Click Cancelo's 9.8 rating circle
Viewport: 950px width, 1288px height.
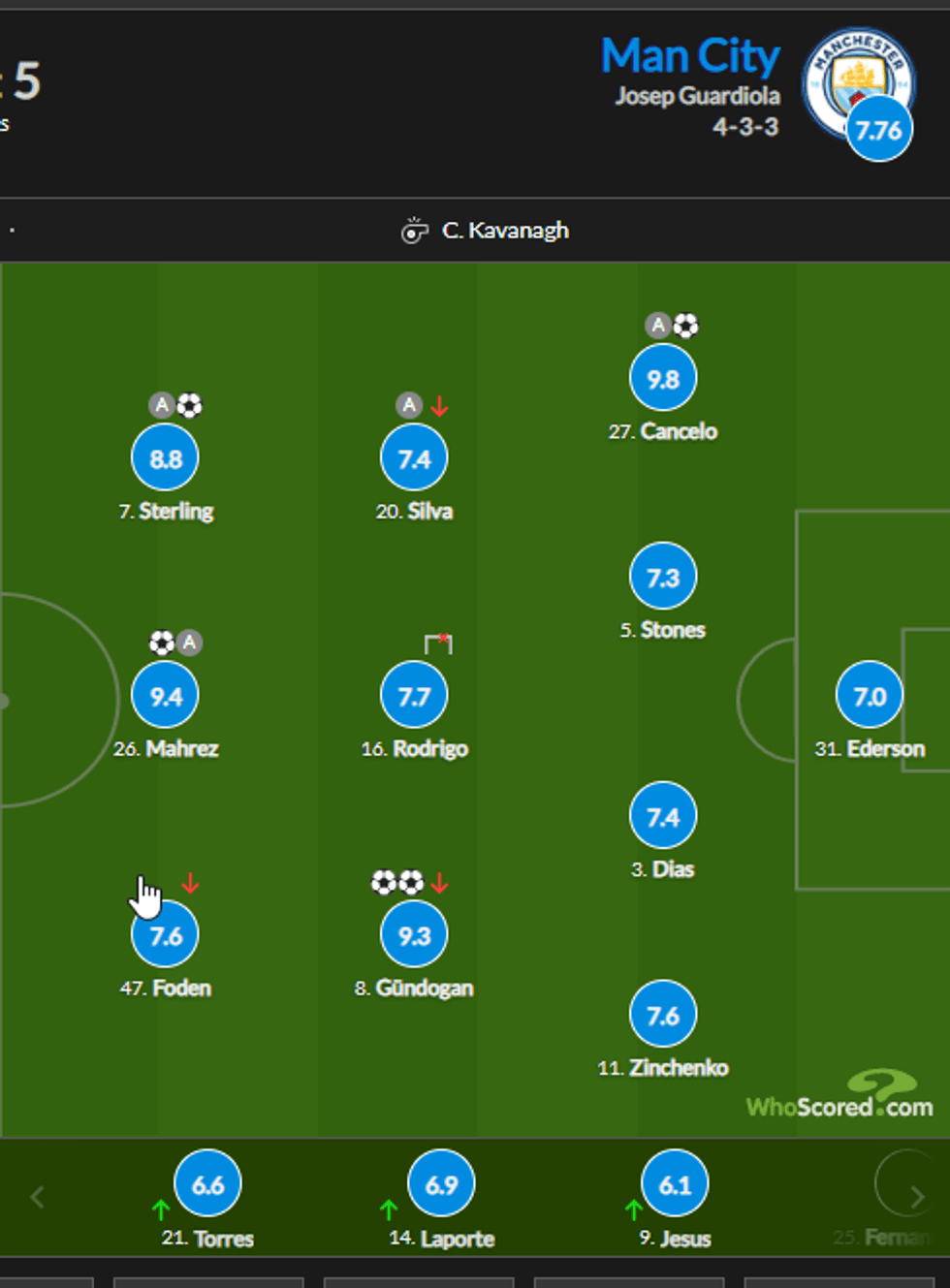coord(663,379)
